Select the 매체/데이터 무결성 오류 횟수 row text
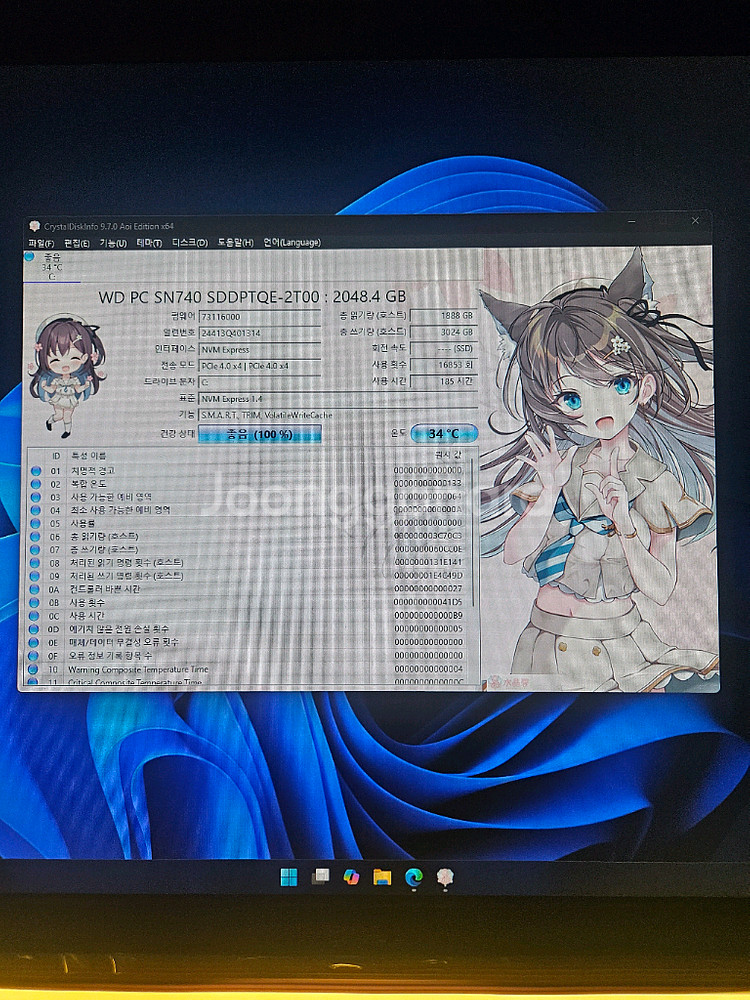750x1000 pixels. click(124, 642)
